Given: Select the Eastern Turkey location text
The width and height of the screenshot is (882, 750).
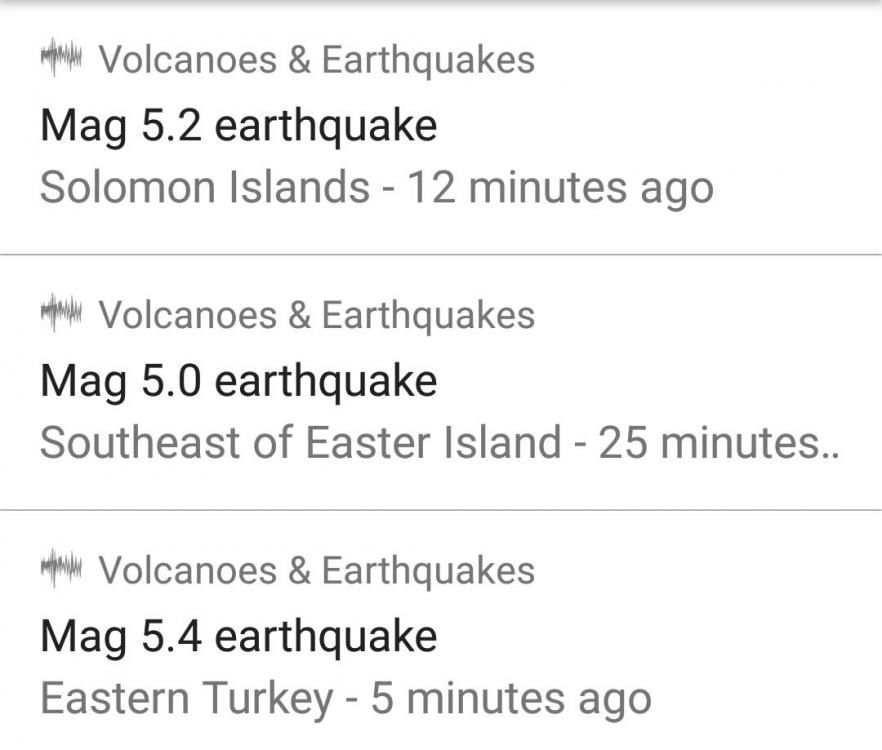Looking at the screenshot, I should (185, 698).
